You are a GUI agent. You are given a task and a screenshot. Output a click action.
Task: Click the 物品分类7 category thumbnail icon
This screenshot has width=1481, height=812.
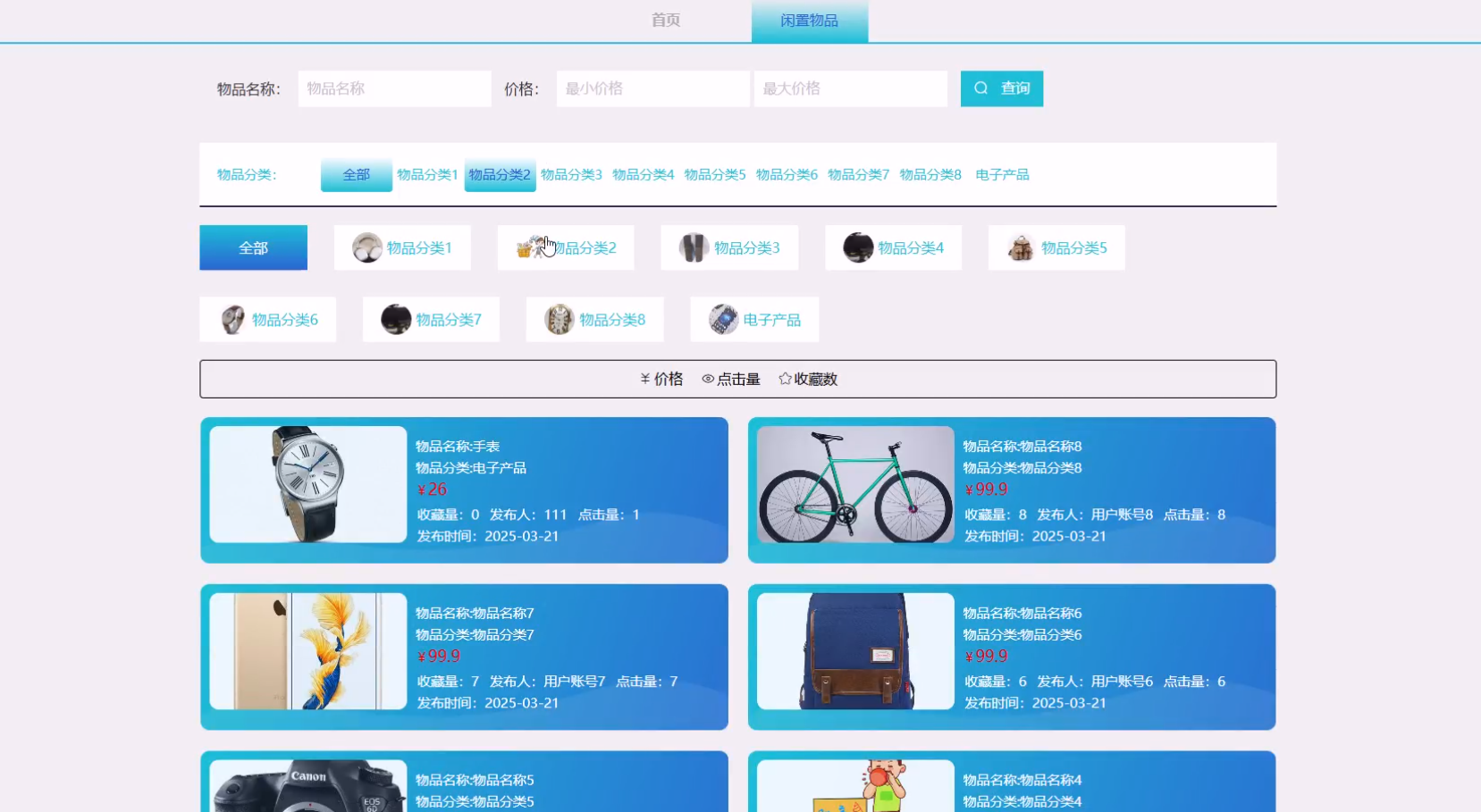tap(396, 319)
